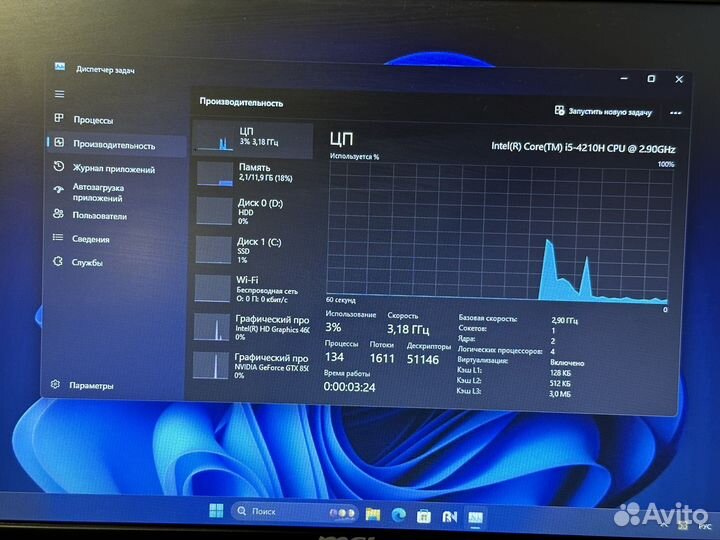Open the Пользователи users icon
Screen dimensions: 720x540
coord(58,214)
